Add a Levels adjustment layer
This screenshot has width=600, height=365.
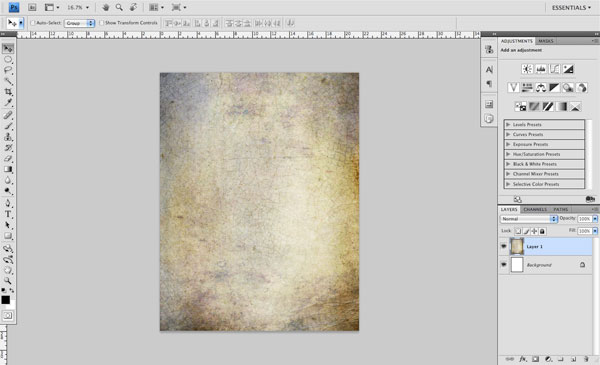541,69
